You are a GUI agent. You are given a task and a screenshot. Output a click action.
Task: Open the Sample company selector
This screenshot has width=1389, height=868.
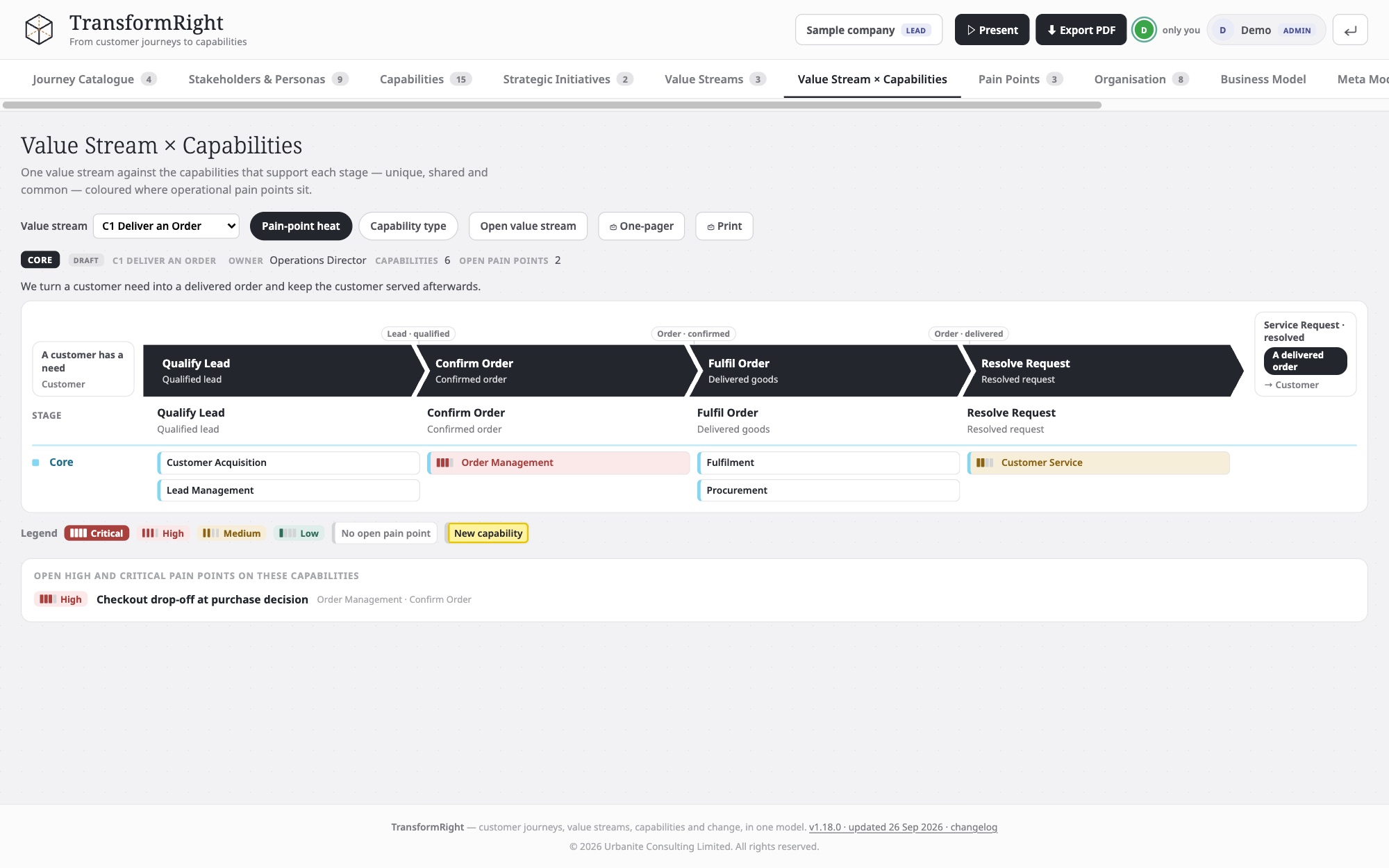click(868, 30)
